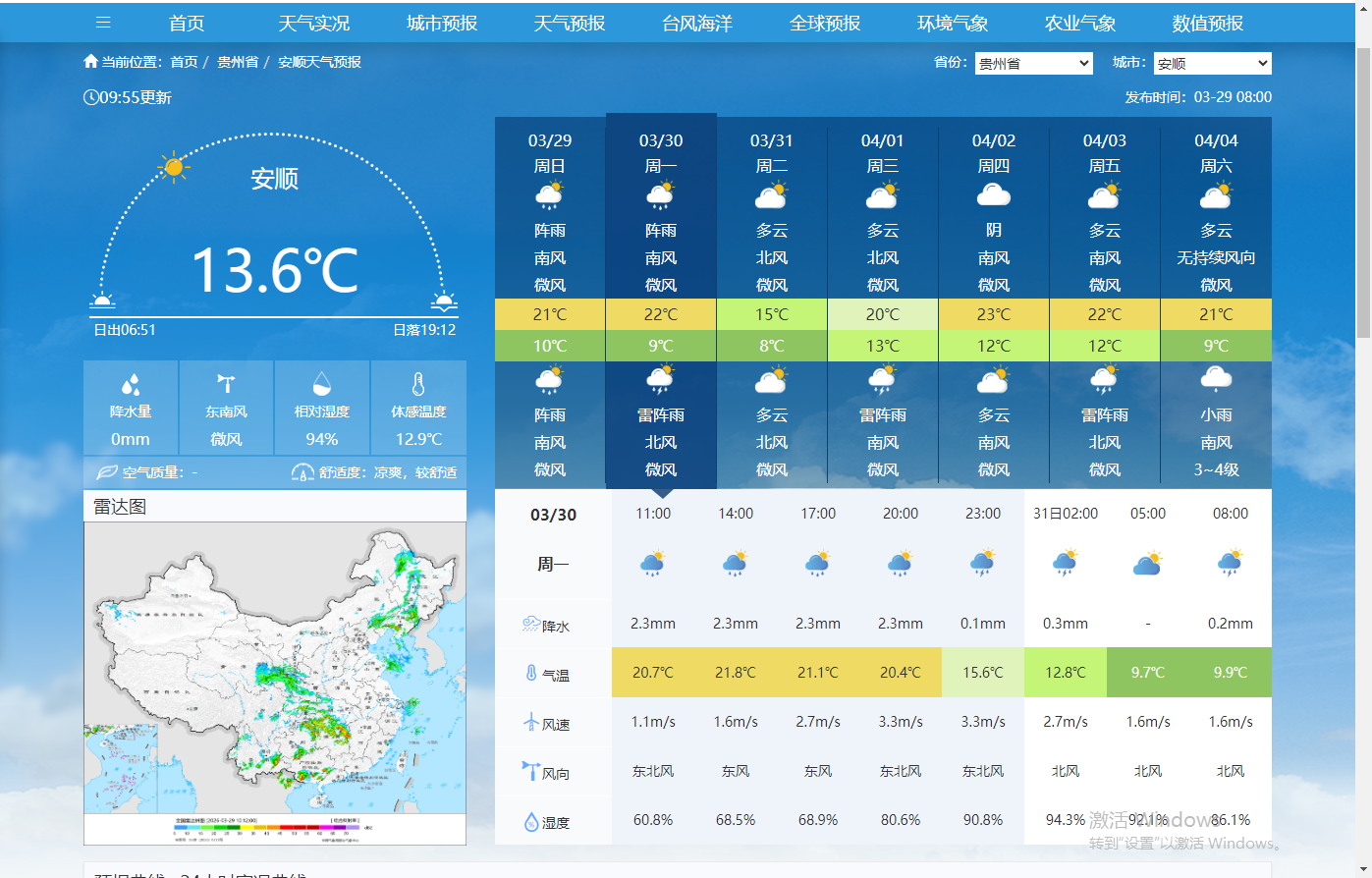This screenshot has width=1372, height=878.
Task: Click the precipitation raindrop icon
Action: point(131,384)
